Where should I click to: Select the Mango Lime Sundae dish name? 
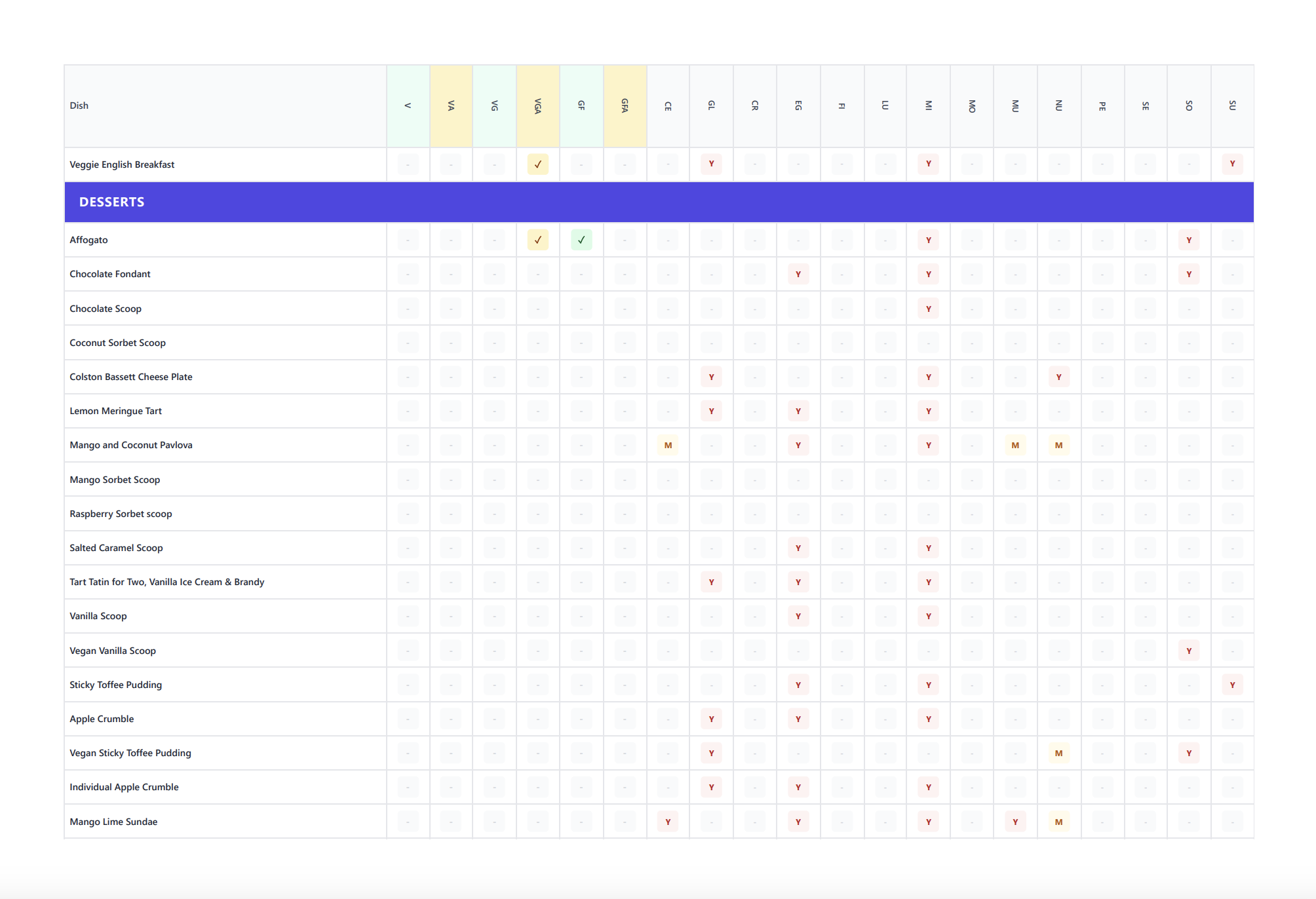coord(113,821)
